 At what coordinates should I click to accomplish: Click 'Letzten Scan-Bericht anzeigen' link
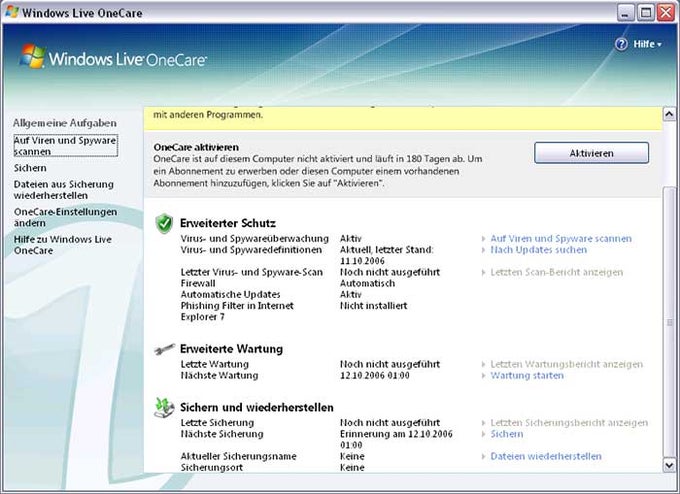point(556,272)
